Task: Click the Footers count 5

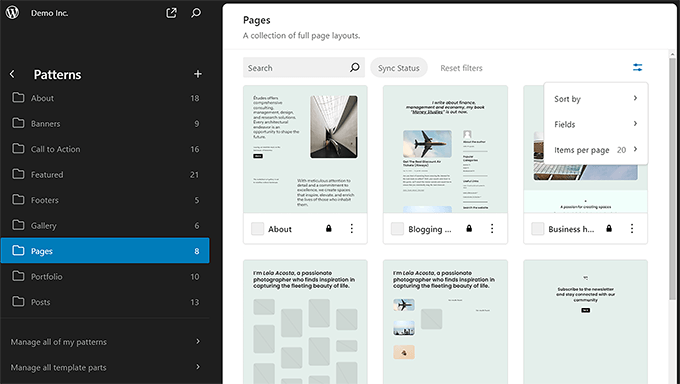Action: pos(196,200)
